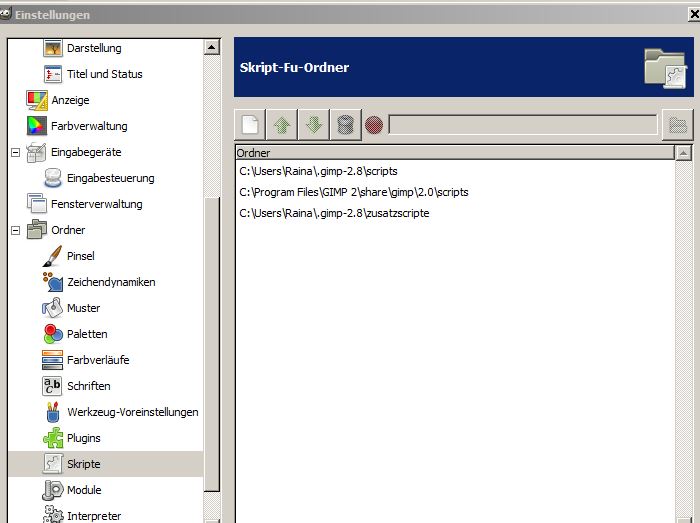Screen dimensions: 700x523
Task: Open Muster folder settings
Action: pos(83,308)
